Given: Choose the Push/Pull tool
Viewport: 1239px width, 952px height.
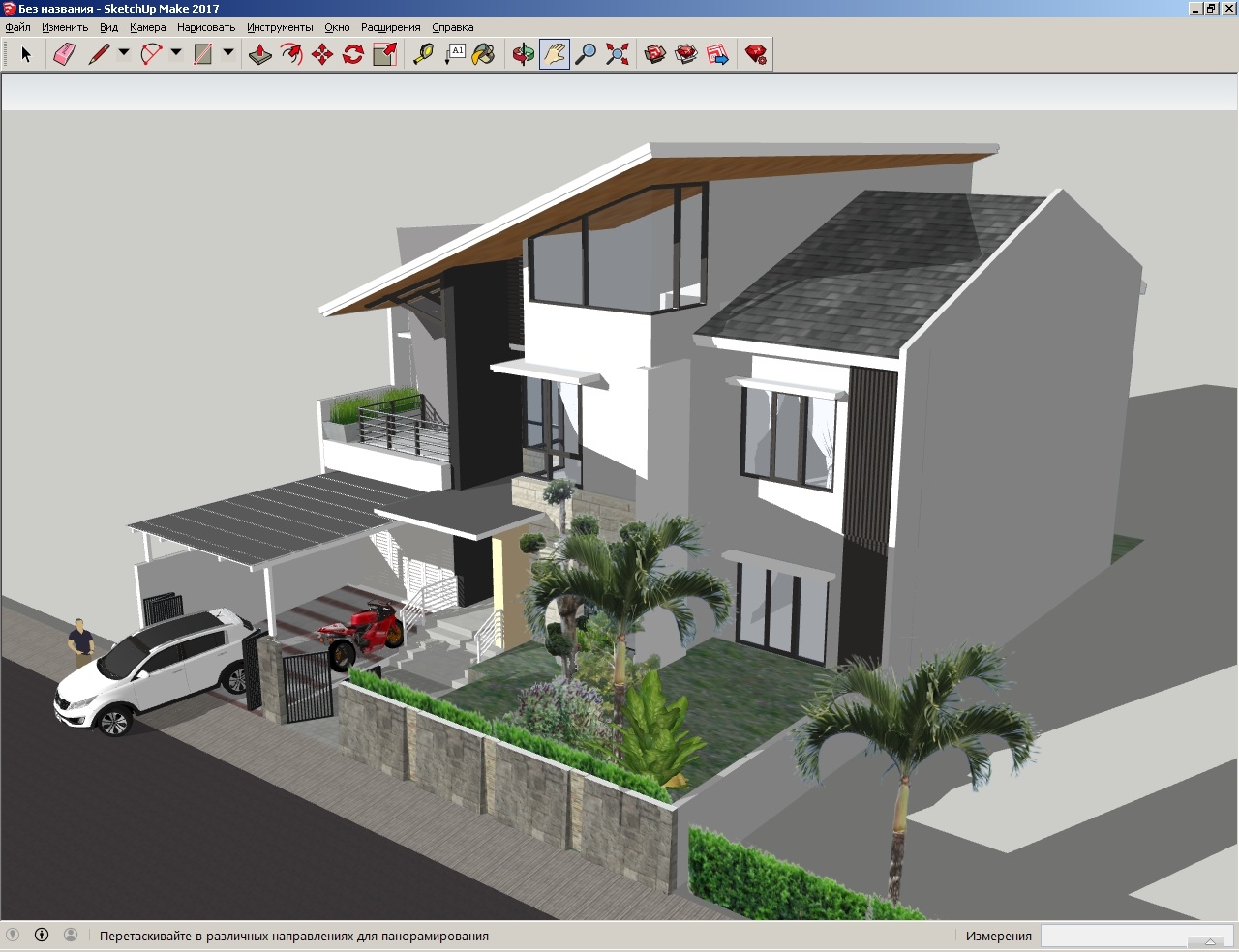Looking at the screenshot, I should click(x=258, y=55).
